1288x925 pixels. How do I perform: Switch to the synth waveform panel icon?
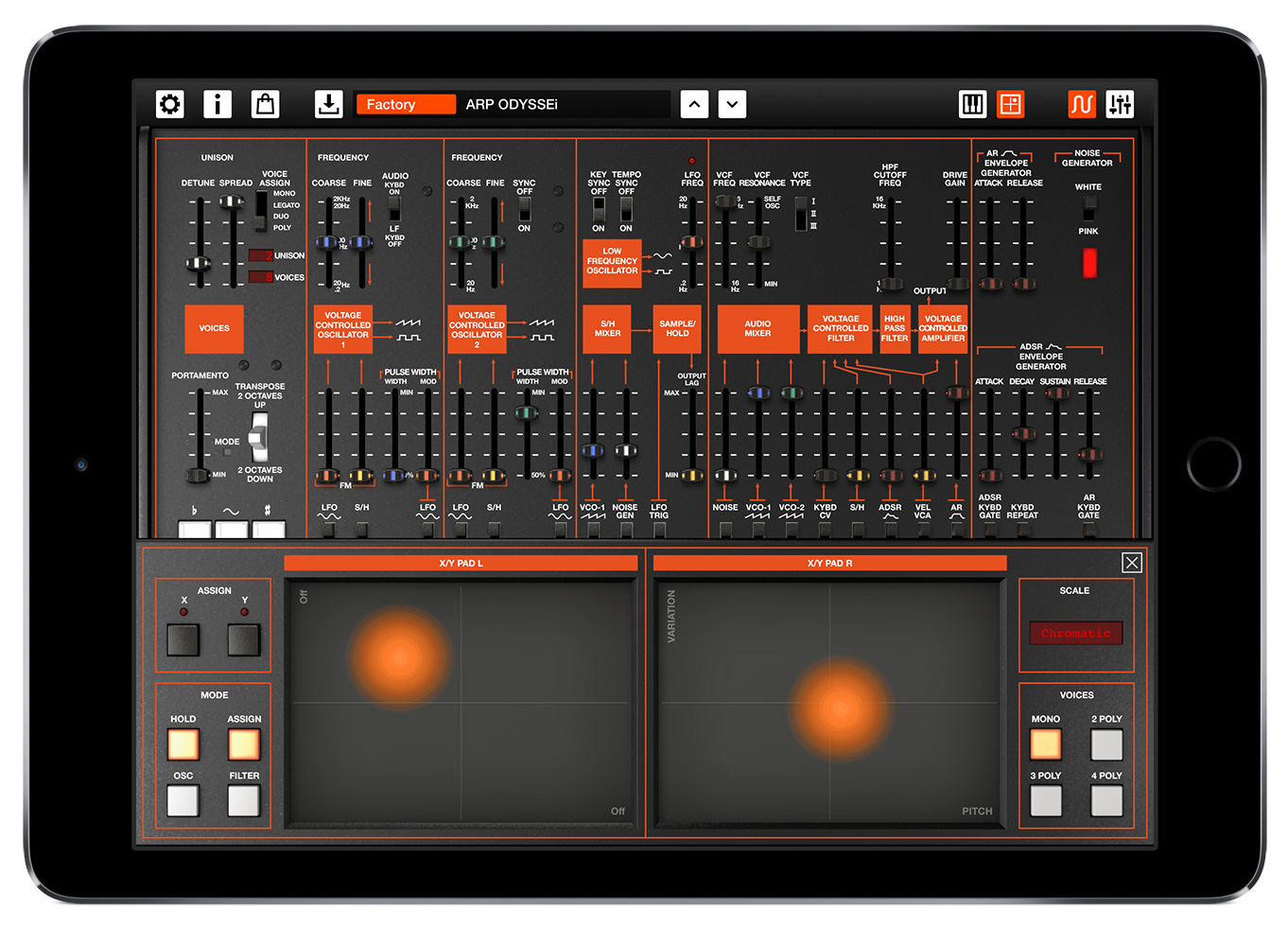pyautogui.click(x=1082, y=104)
